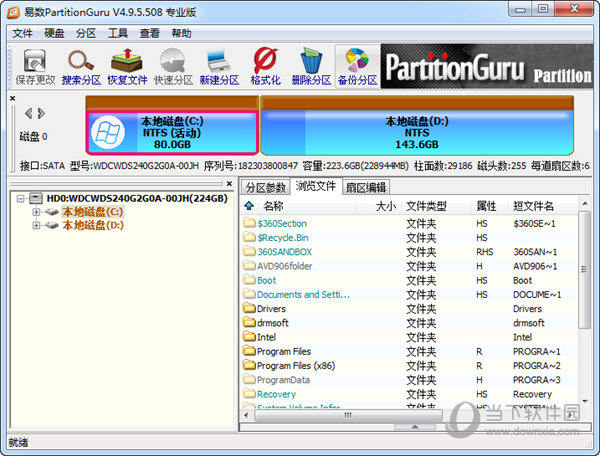This screenshot has width=600, height=456.
Task: Switch to the 分区参数 tab
Action: click(x=266, y=187)
